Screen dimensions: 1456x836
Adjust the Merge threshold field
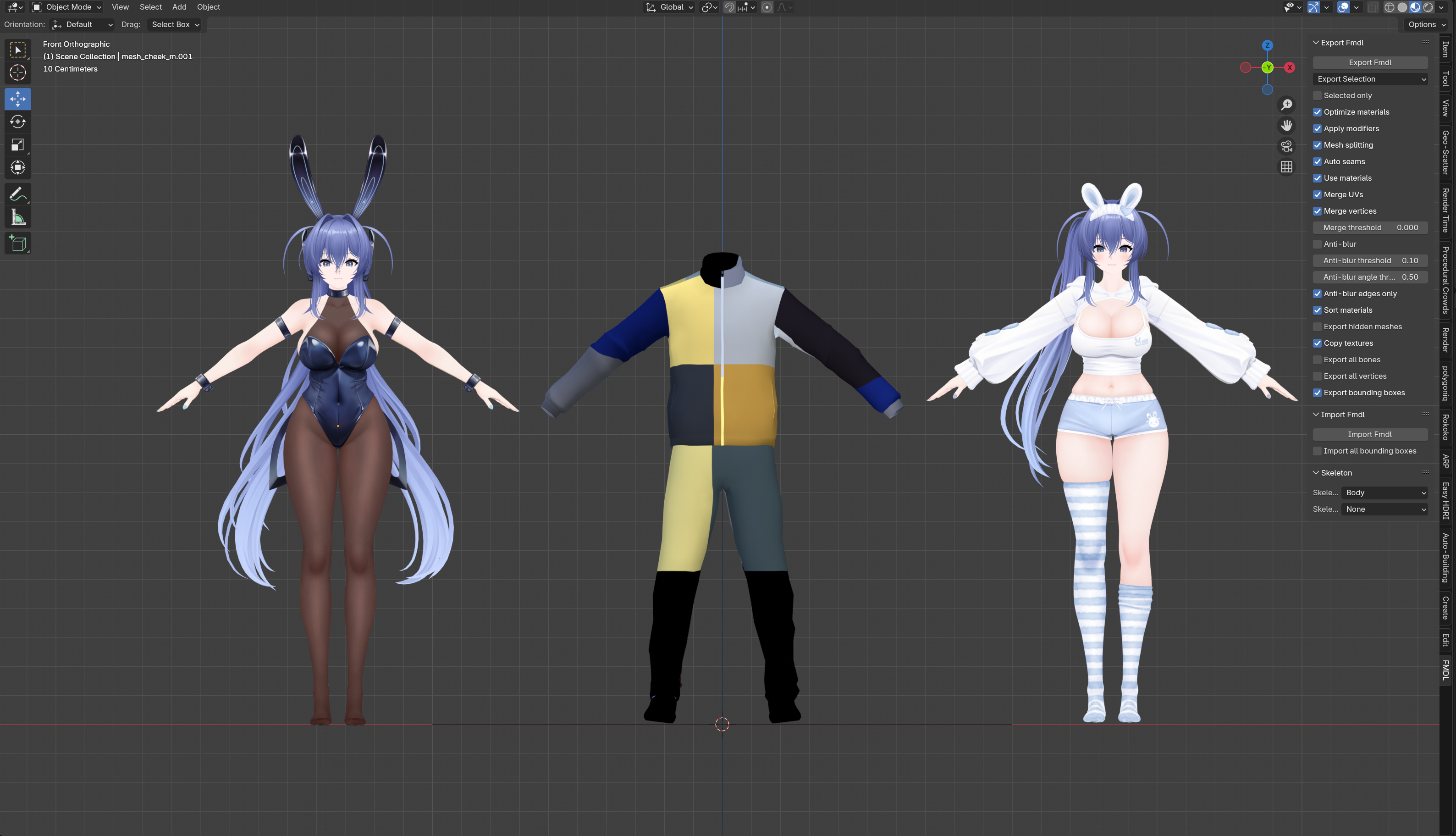(x=1370, y=228)
